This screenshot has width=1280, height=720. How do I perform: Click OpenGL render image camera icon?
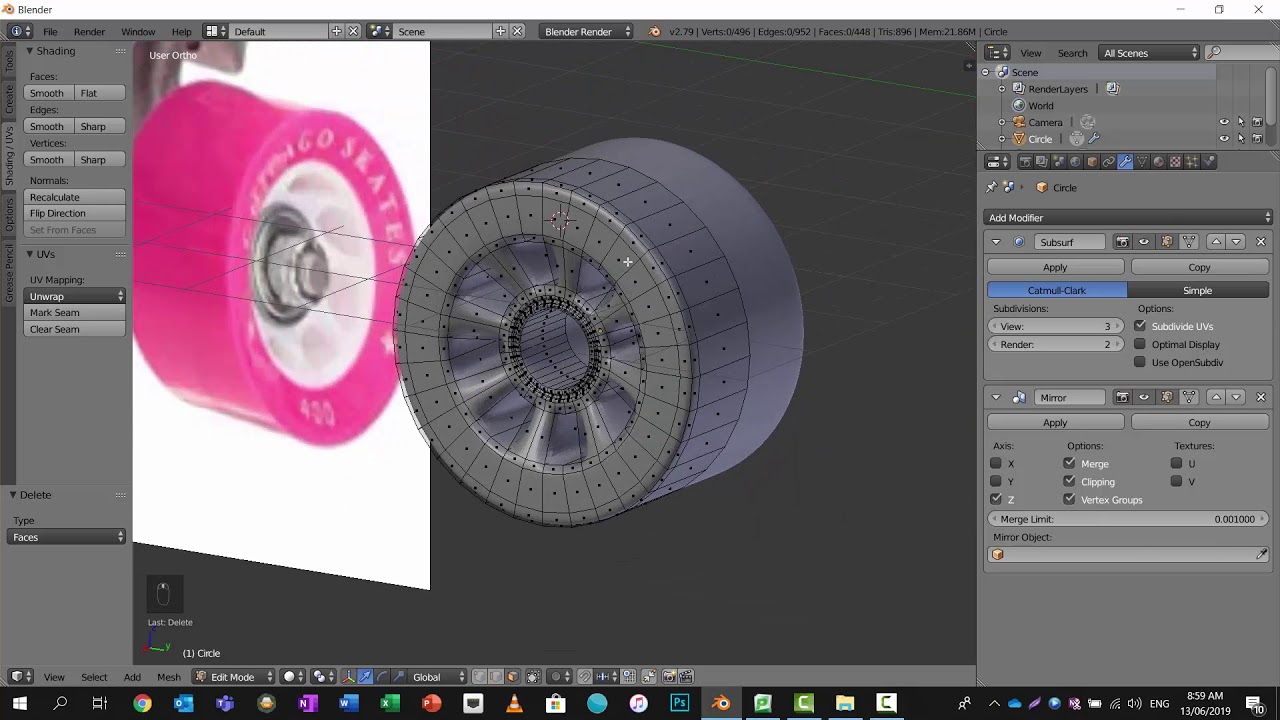[x=669, y=677]
